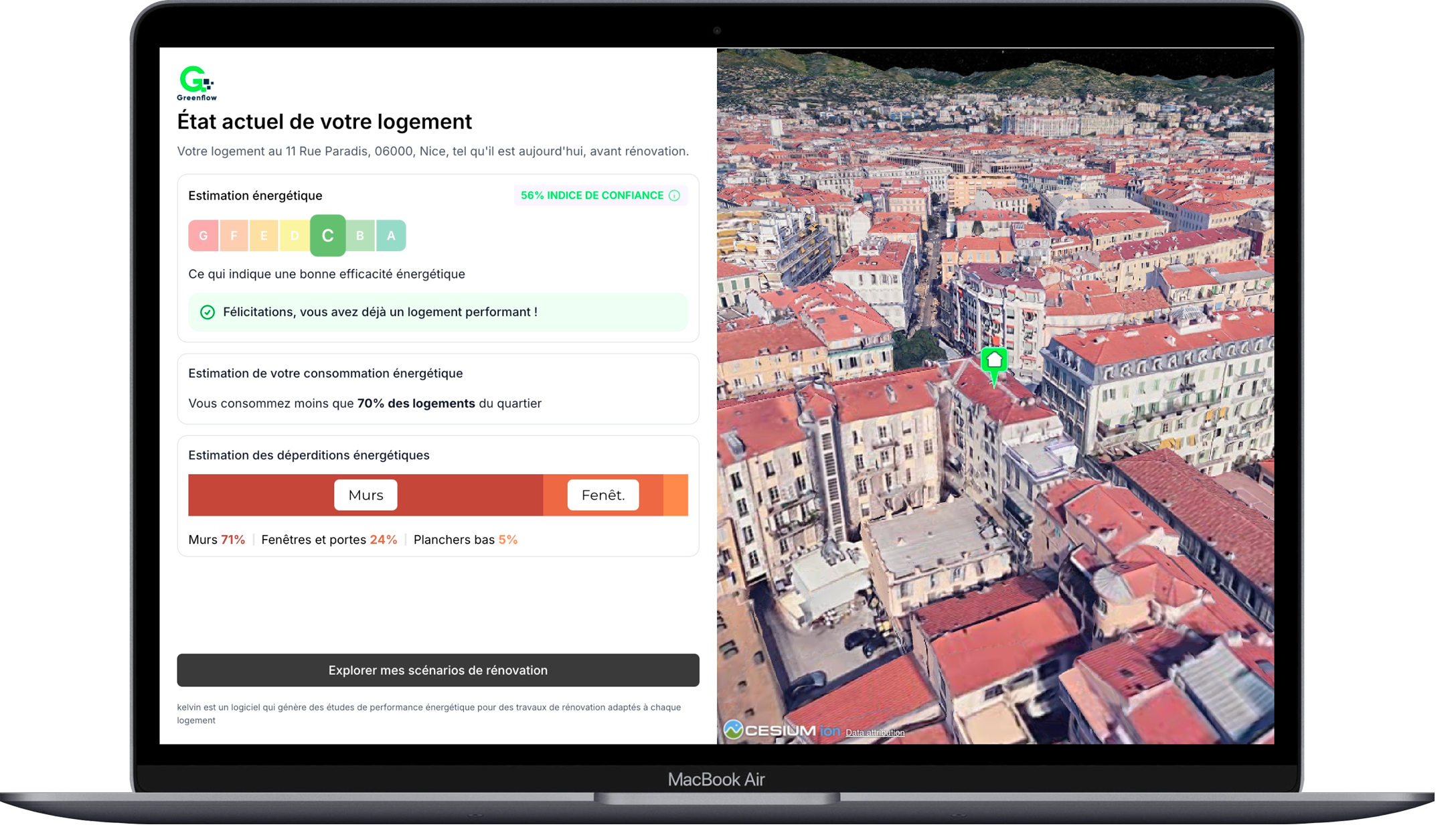Select energy class D swatch

click(294, 236)
